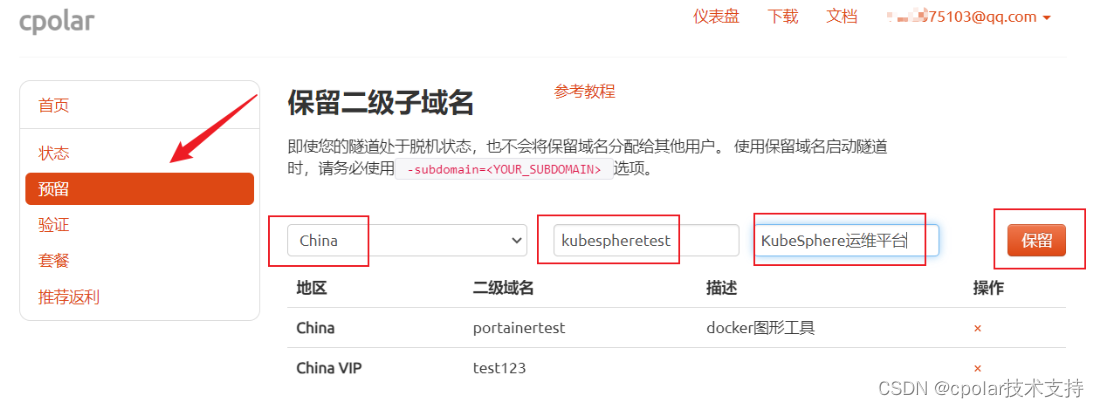The height and width of the screenshot is (408, 1099).
Task: Delete the portainertest reserved subdomain
Action: pyautogui.click(x=978, y=328)
